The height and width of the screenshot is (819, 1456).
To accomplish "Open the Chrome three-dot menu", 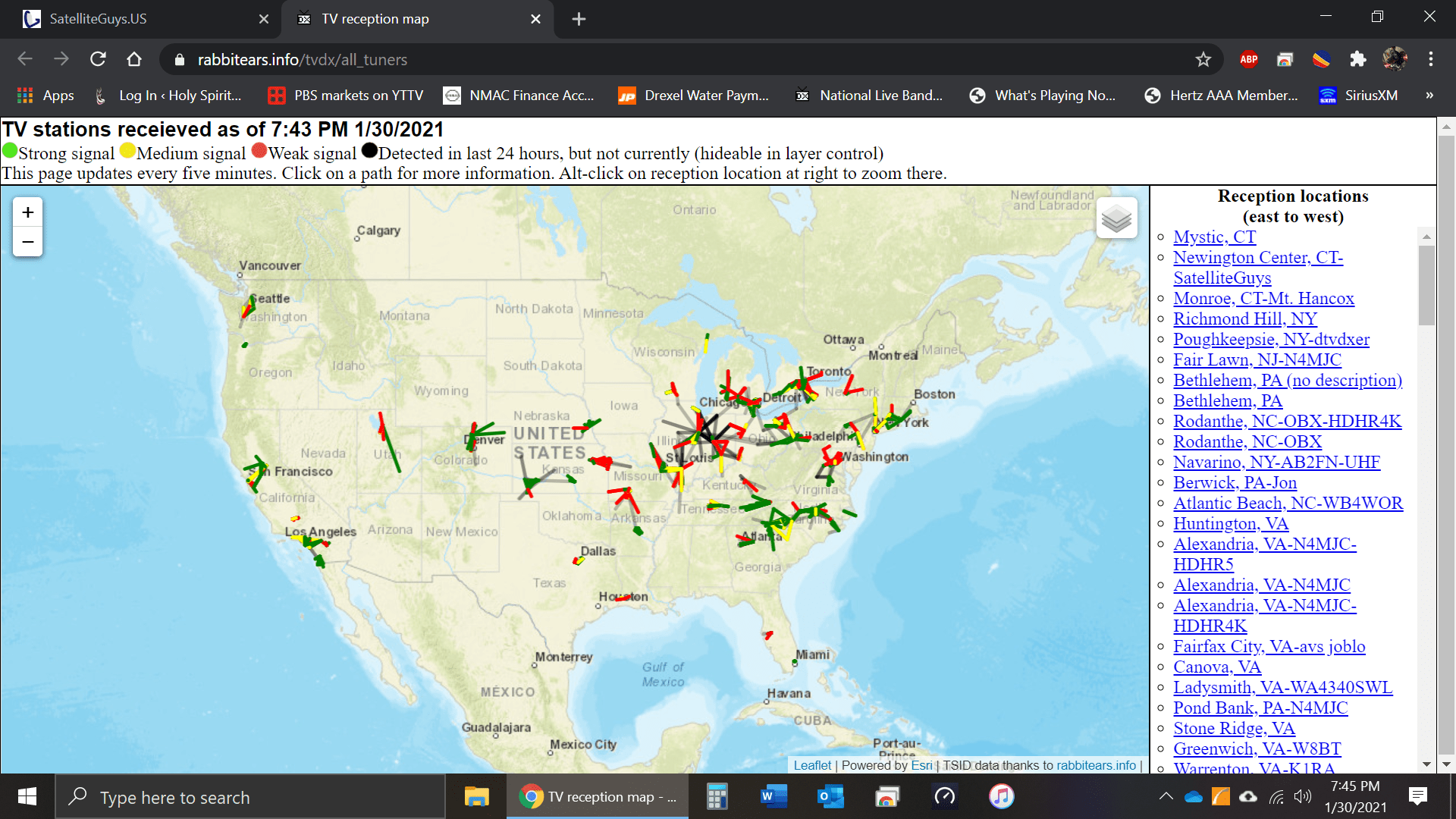I will pos(1431,59).
